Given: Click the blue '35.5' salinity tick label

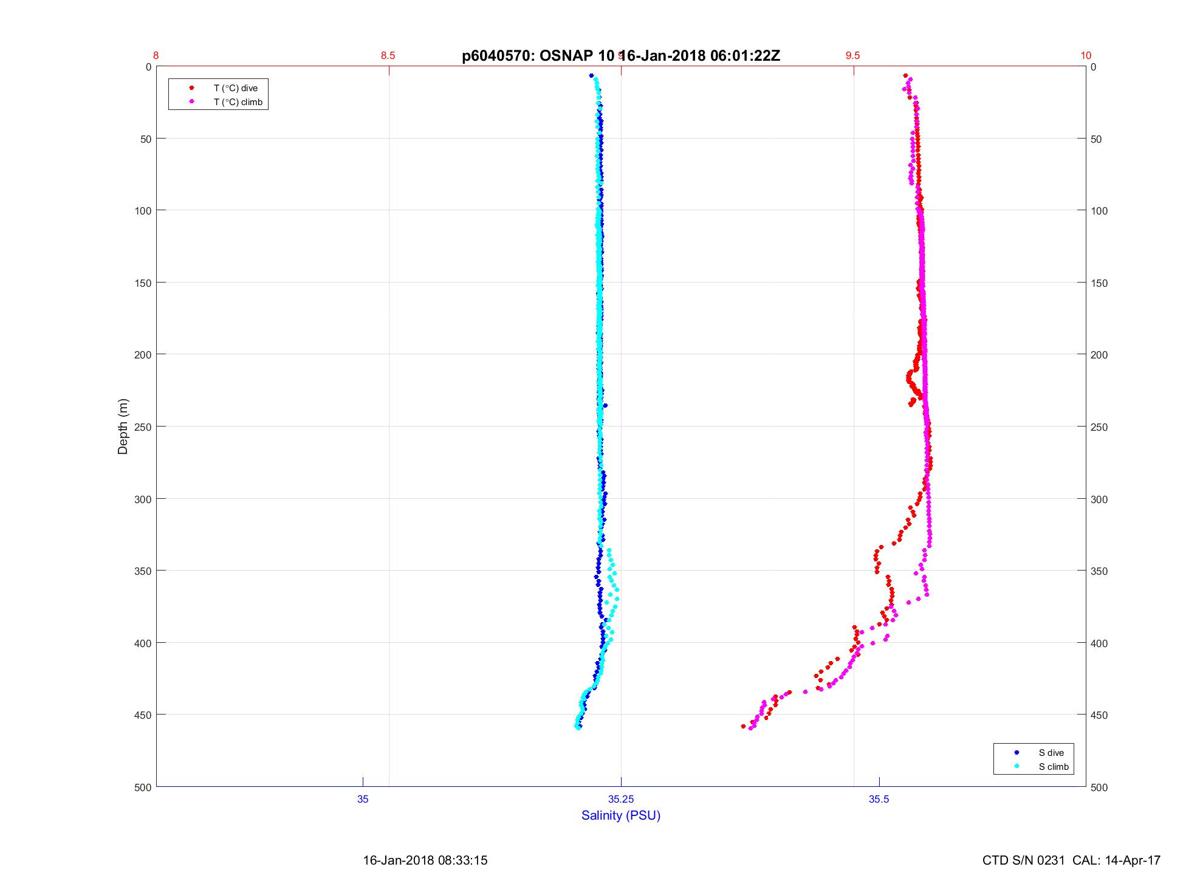Looking at the screenshot, I should [x=879, y=799].
